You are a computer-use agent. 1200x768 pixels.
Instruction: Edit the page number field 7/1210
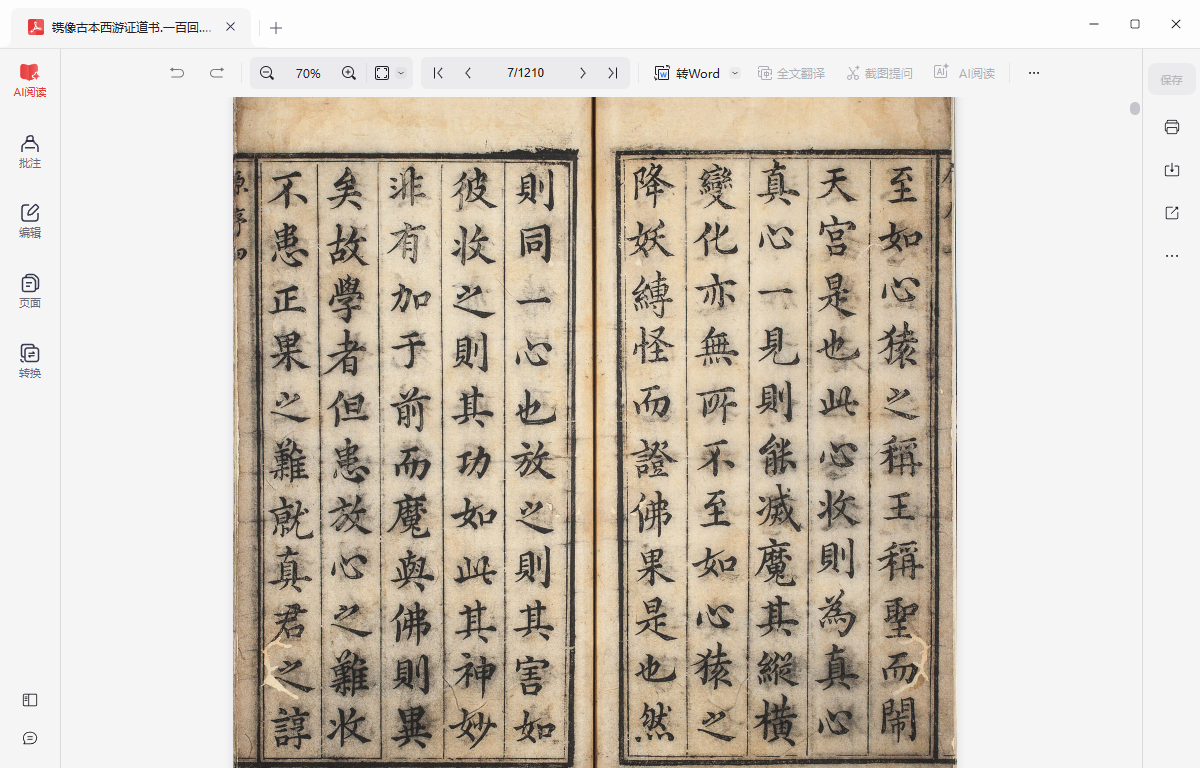click(525, 73)
